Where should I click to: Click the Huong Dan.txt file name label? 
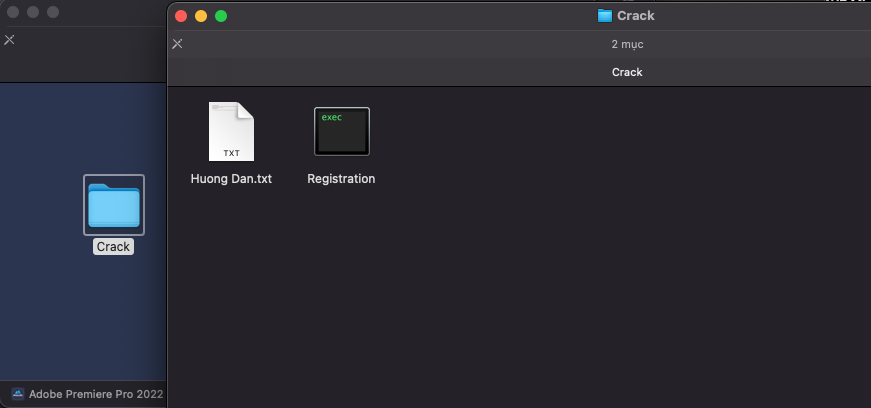point(231,179)
